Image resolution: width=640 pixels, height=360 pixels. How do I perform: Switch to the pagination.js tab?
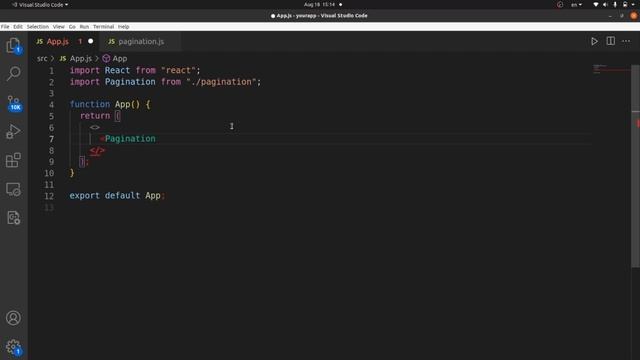[141, 41]
